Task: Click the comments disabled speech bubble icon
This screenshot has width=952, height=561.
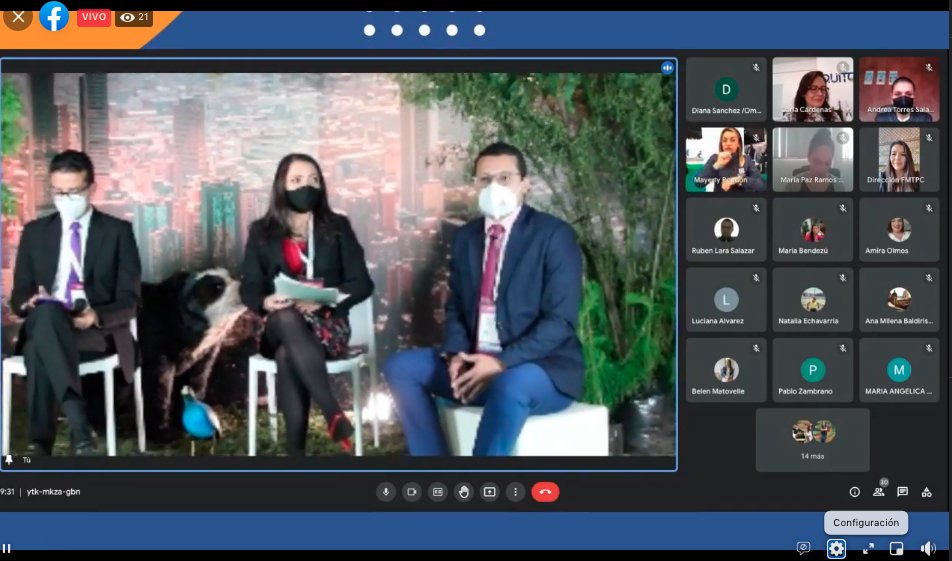Action: (x=803, y=548)
